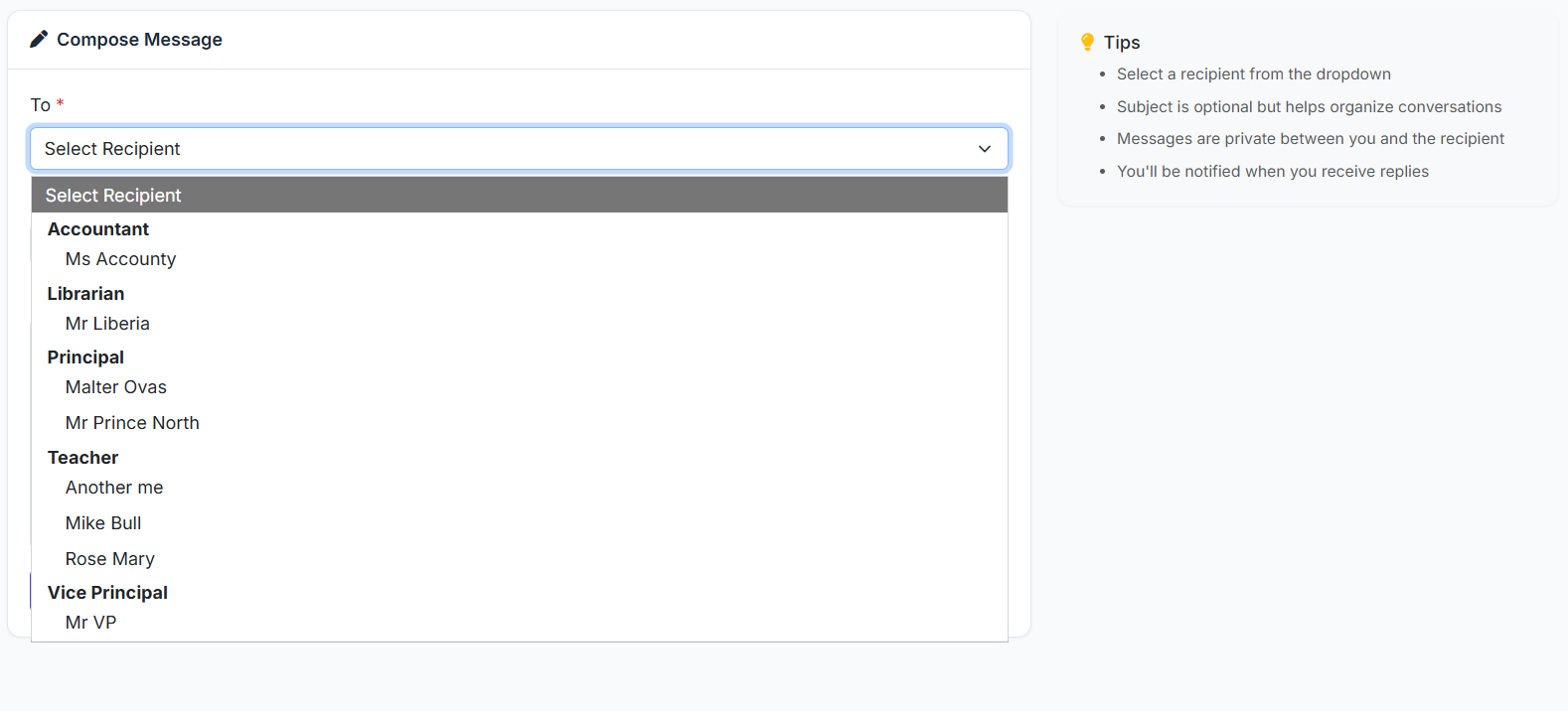This screenshot has width=1568, height=711.
Task: Select Mr Prince North as recipient
Action: pyautogui.click(x=132, y=423)
